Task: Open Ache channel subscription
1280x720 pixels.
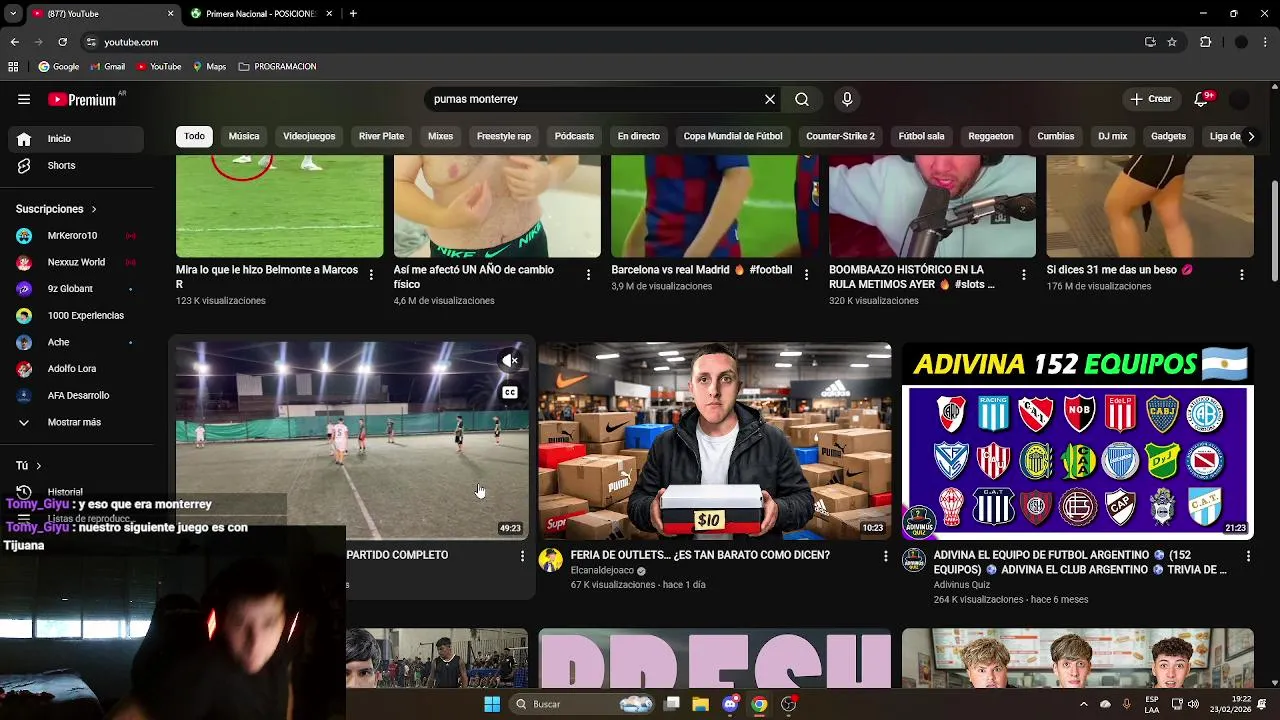Action: click(78, 342)
